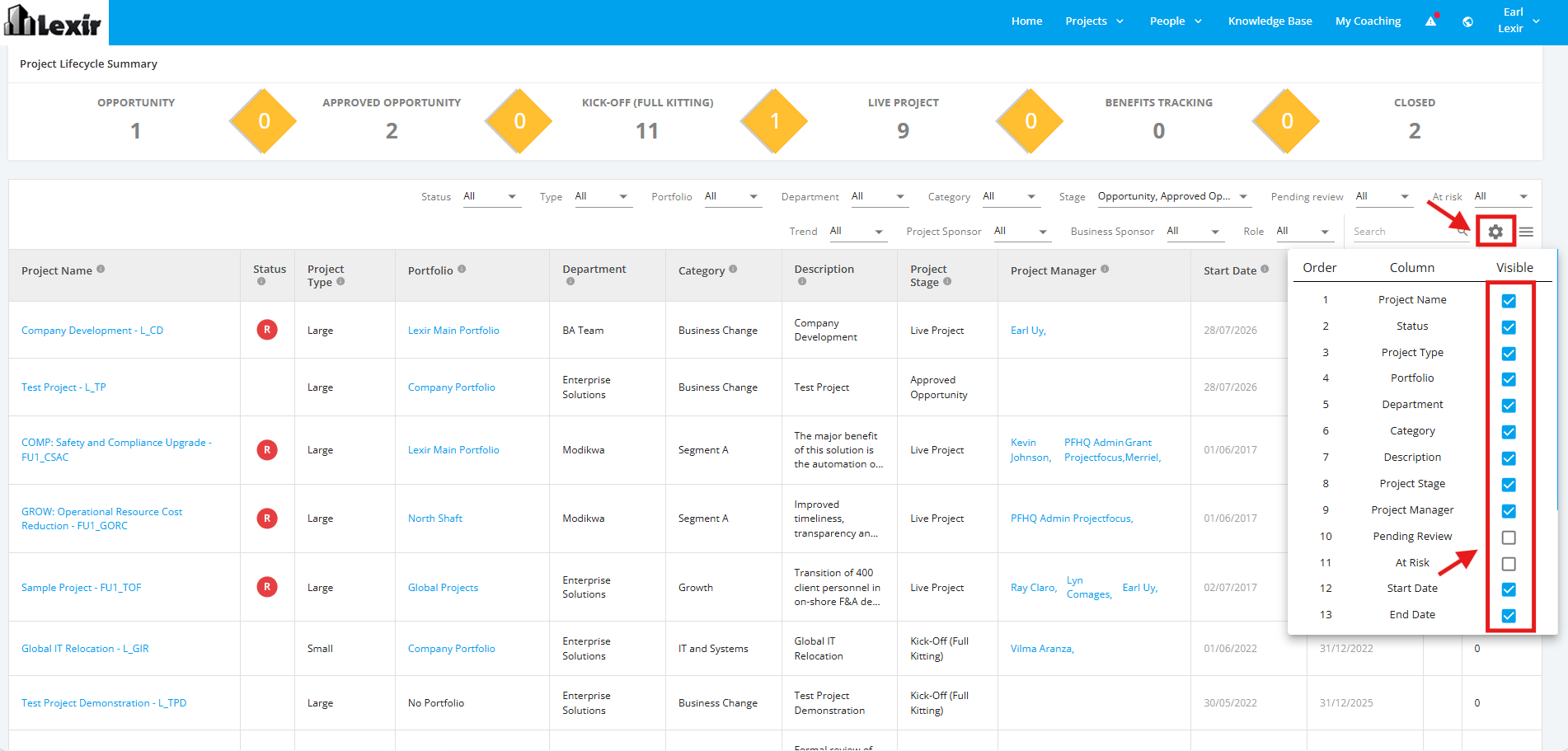
Task: Open the Role filter dropdown
Action: pos(1303,231)
